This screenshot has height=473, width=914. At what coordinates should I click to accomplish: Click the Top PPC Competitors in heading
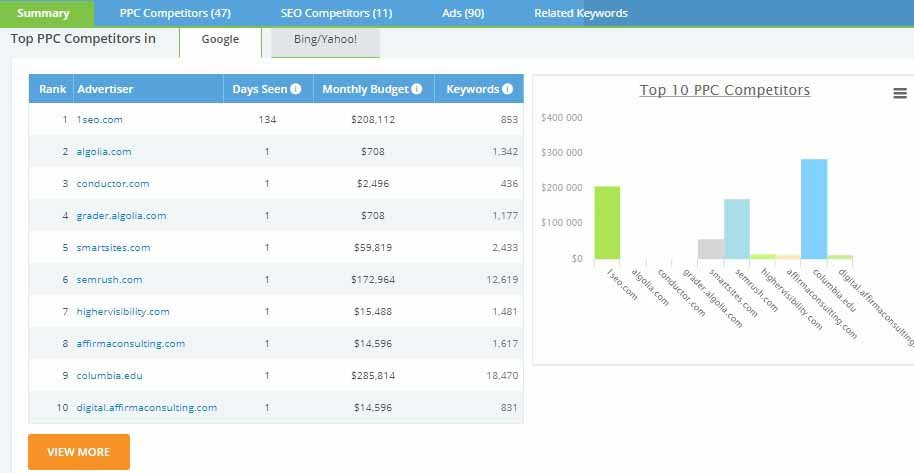(83, 39)
